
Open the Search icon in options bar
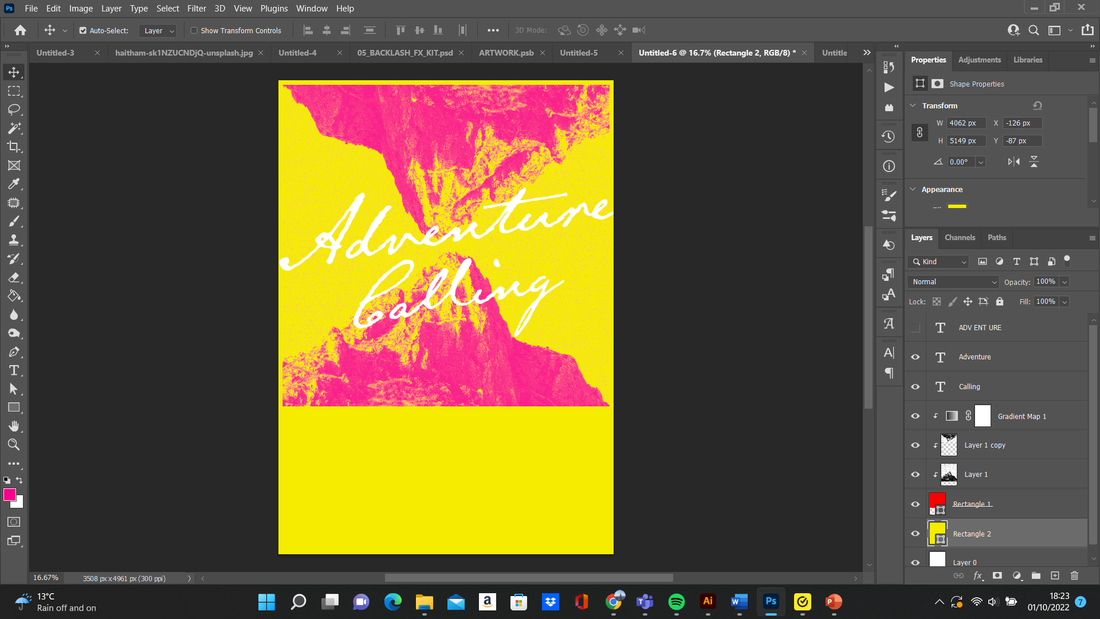click(1033, 30)
